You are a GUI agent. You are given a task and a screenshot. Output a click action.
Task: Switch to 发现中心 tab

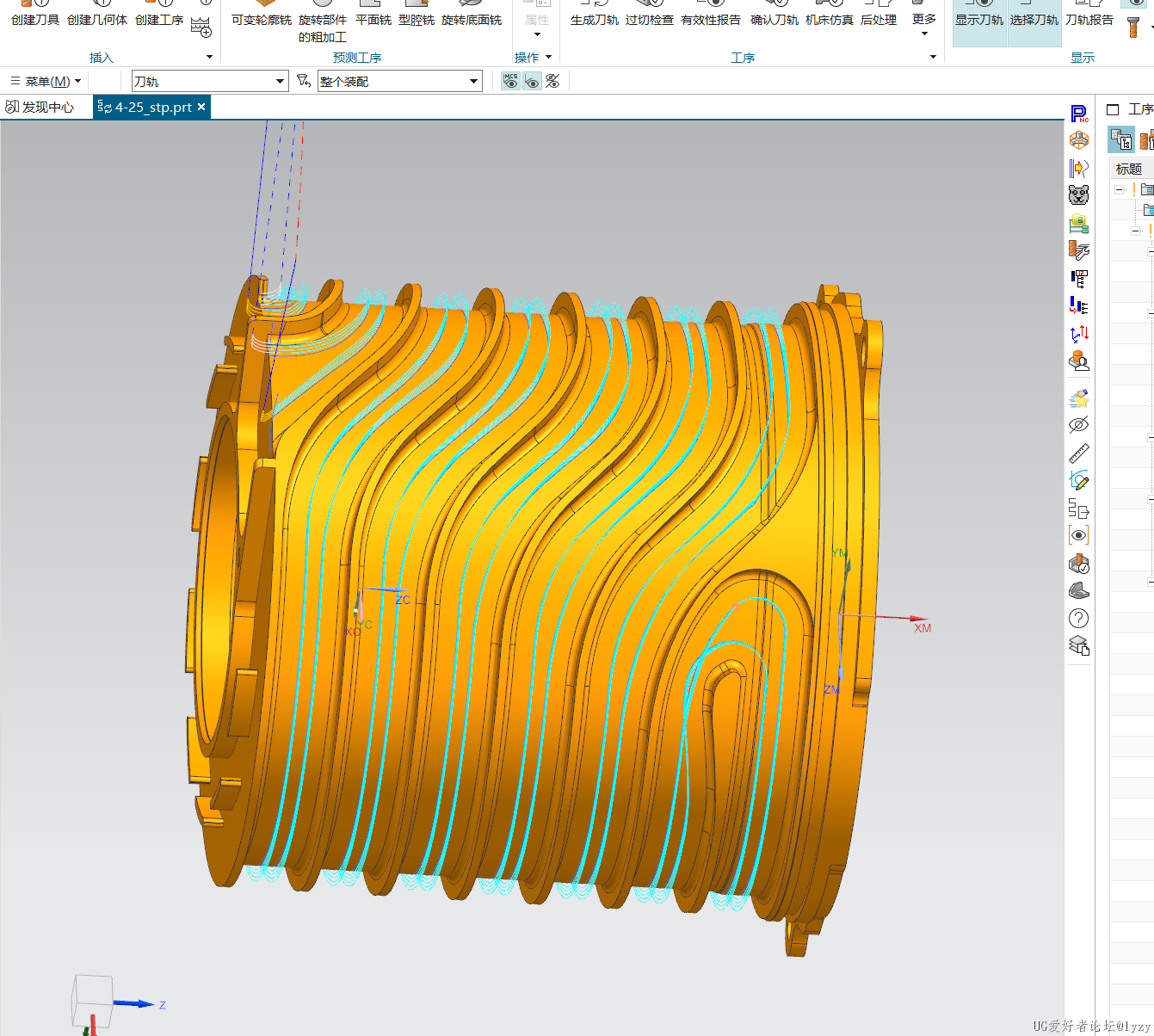[x=40, y=108]
